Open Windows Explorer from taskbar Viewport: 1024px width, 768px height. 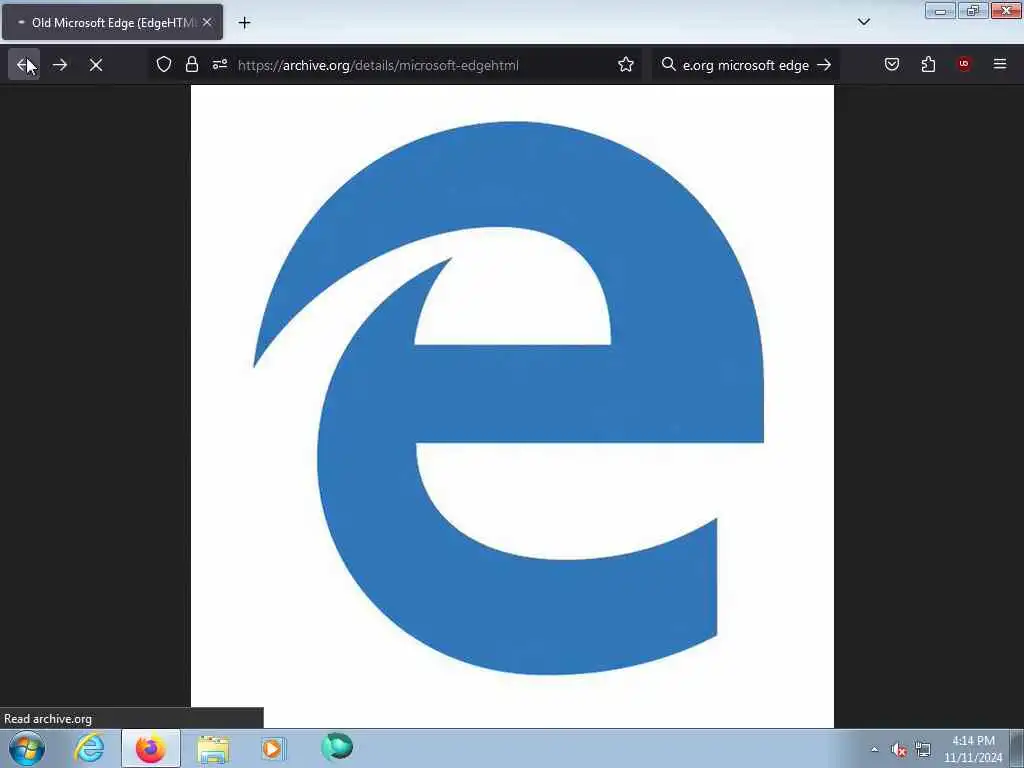tap(213, 748)
